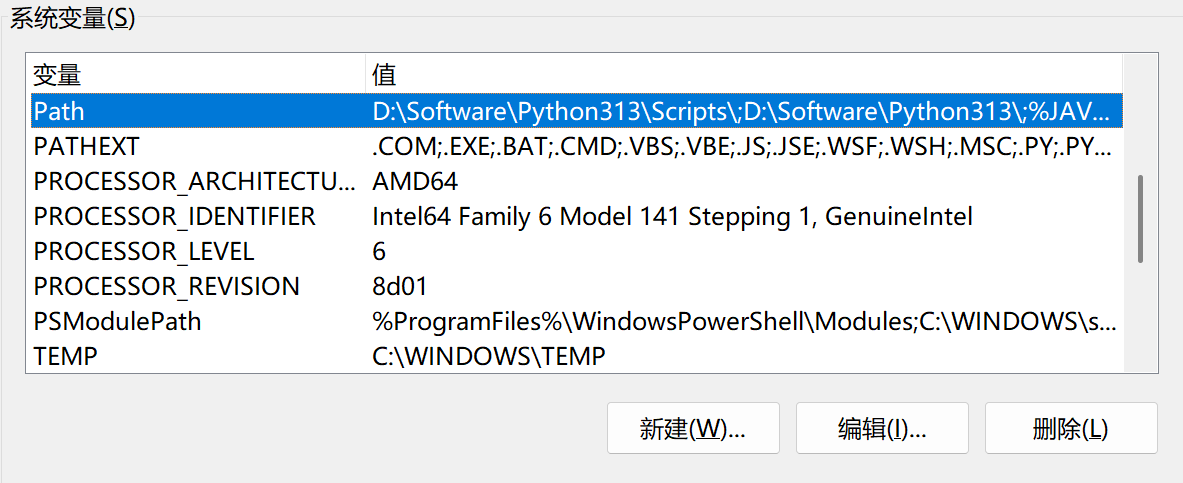
Task: Select the Path variable row
Action: pyautogui.click(x=60, y=110)
